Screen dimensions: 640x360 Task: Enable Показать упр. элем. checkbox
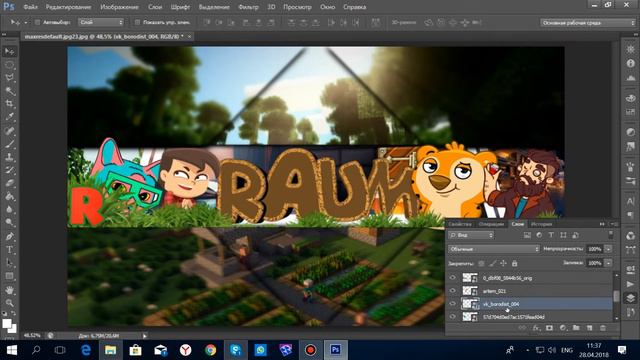point(137,22)
